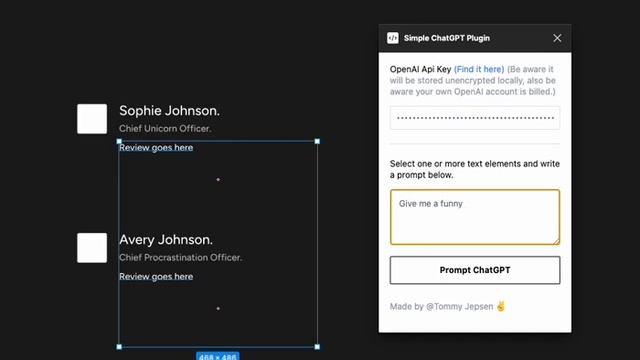Click the 'OpenAI Api Key' label
640x360 pixels.
pyautogui.click(x=420, y=69)
